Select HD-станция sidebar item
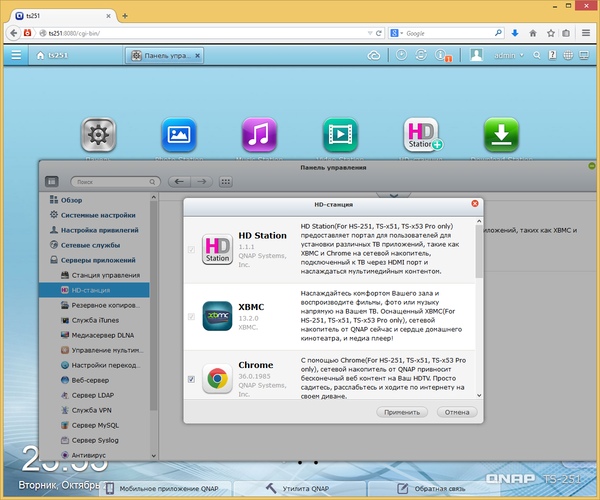This screenshot has height=500, width=600. coord(94,290)
